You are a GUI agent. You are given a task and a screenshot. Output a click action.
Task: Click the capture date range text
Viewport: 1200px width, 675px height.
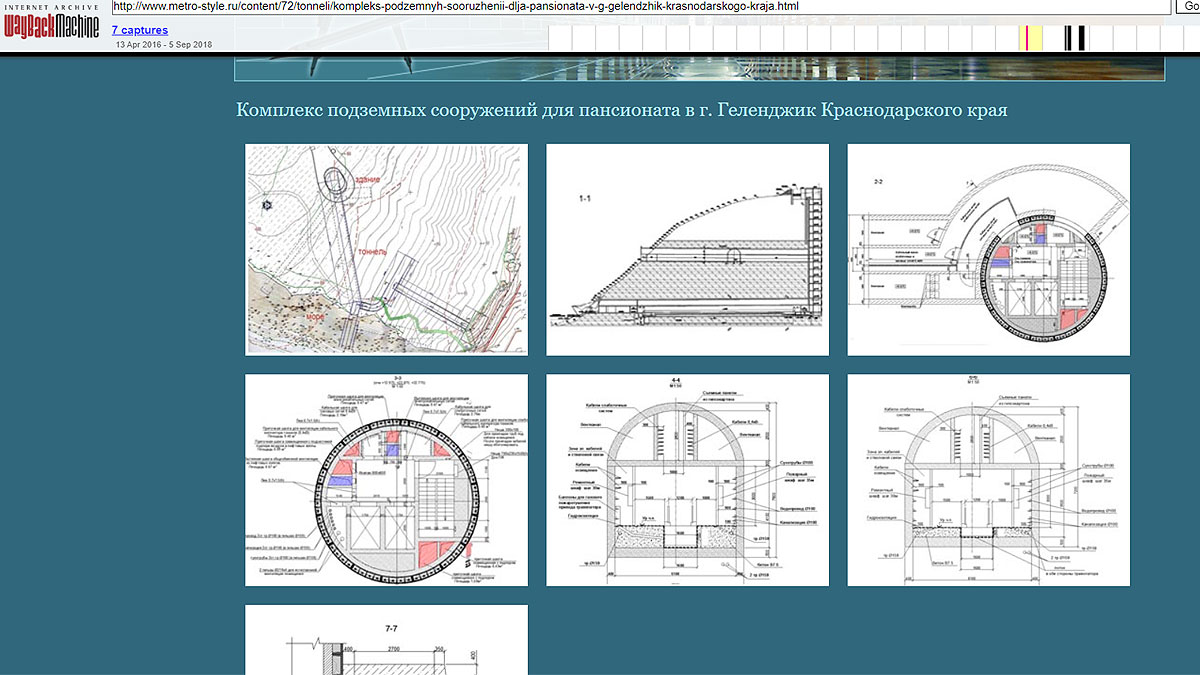coord(163,45)
